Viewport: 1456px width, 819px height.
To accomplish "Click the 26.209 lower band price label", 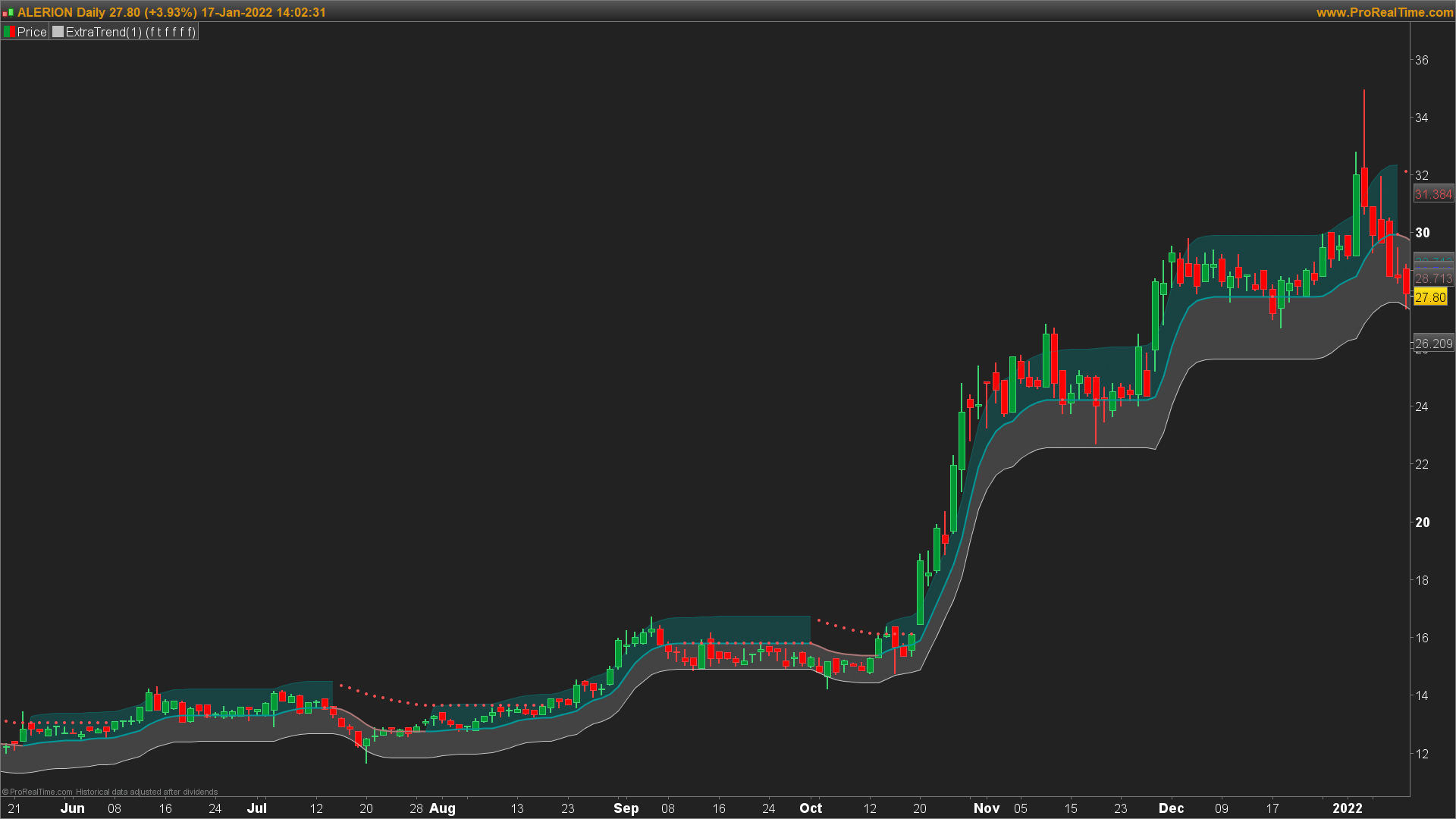I will click(1432, 344).
